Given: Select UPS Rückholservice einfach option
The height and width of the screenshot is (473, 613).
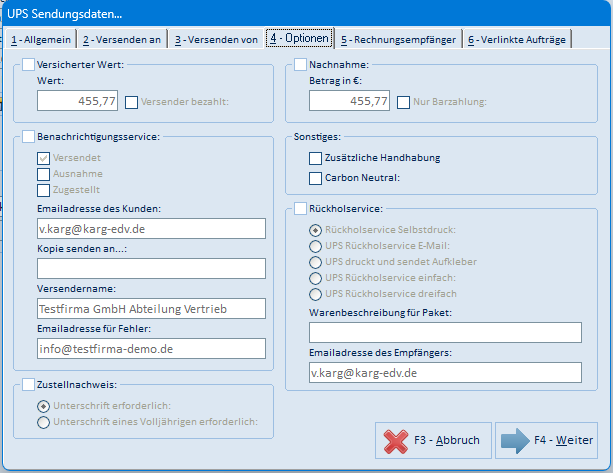Looking at the screenshot, I should [x=315, y=278].
